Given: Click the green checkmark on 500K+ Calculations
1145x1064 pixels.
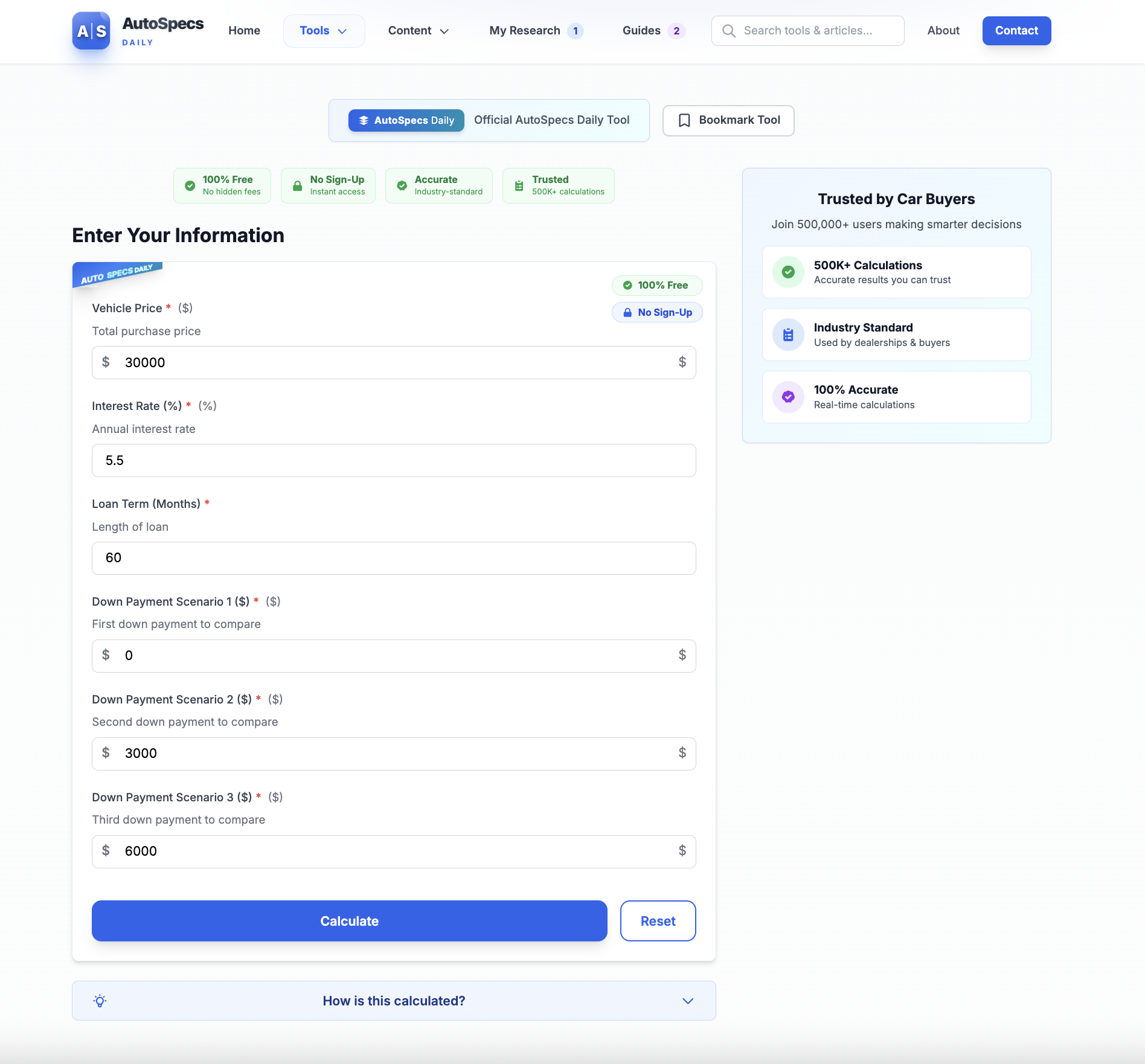Looking at the screenshot, I should (x=788, y=272).
